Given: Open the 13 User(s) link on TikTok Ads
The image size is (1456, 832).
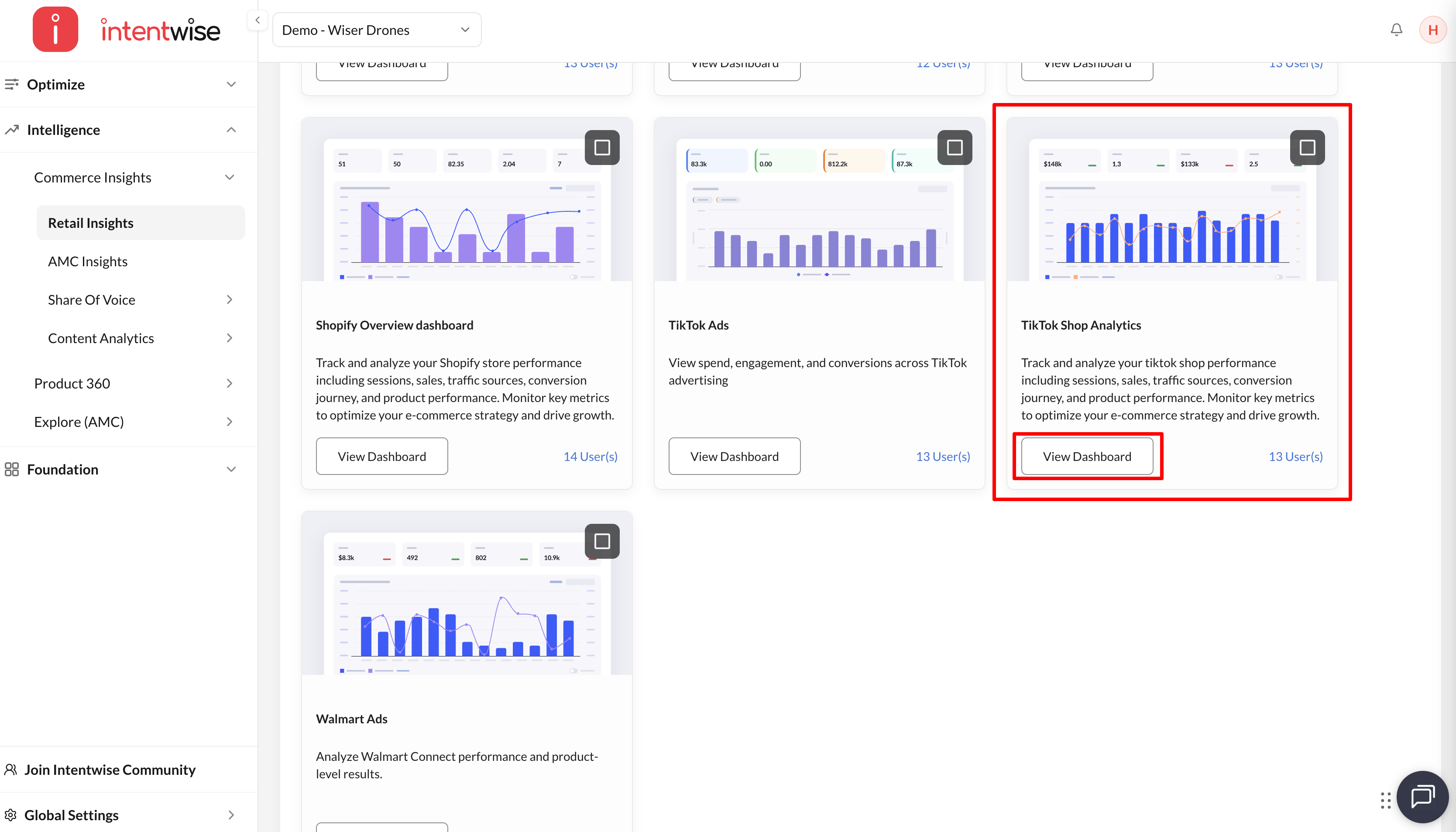Looking at the screenshot, I should point(943,456).
